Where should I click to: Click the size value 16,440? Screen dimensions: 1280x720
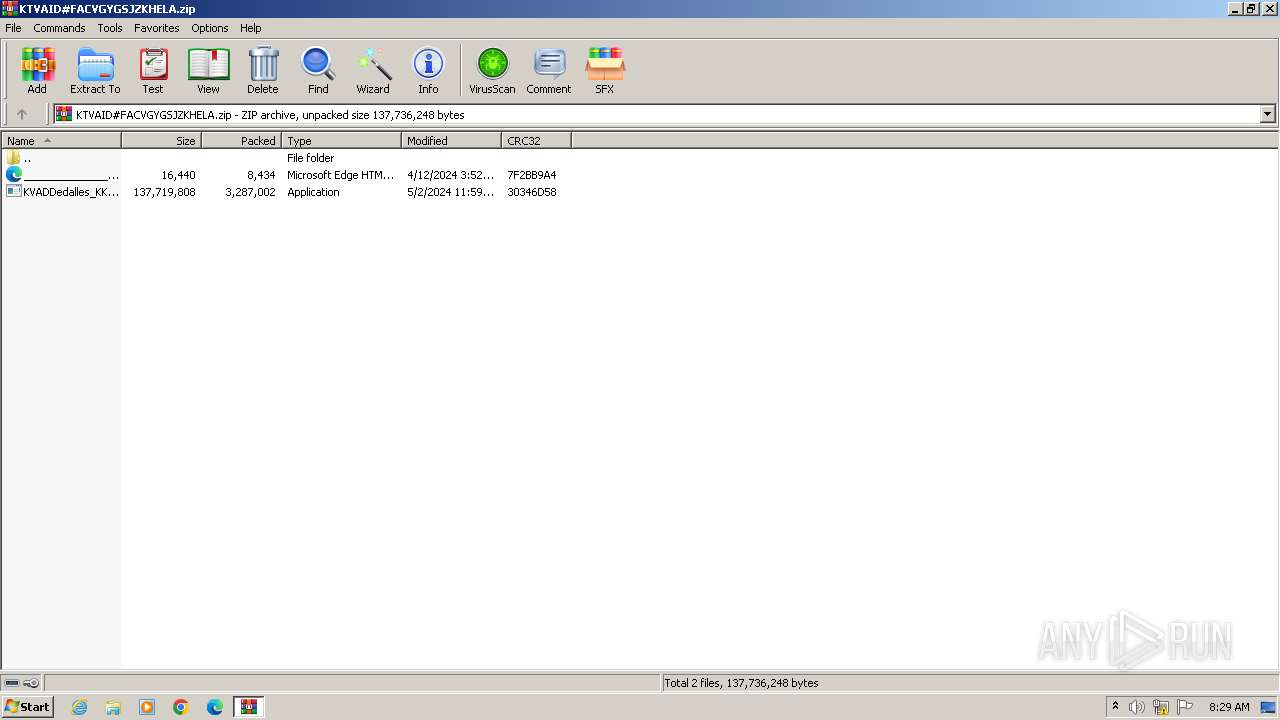(178, 175)
